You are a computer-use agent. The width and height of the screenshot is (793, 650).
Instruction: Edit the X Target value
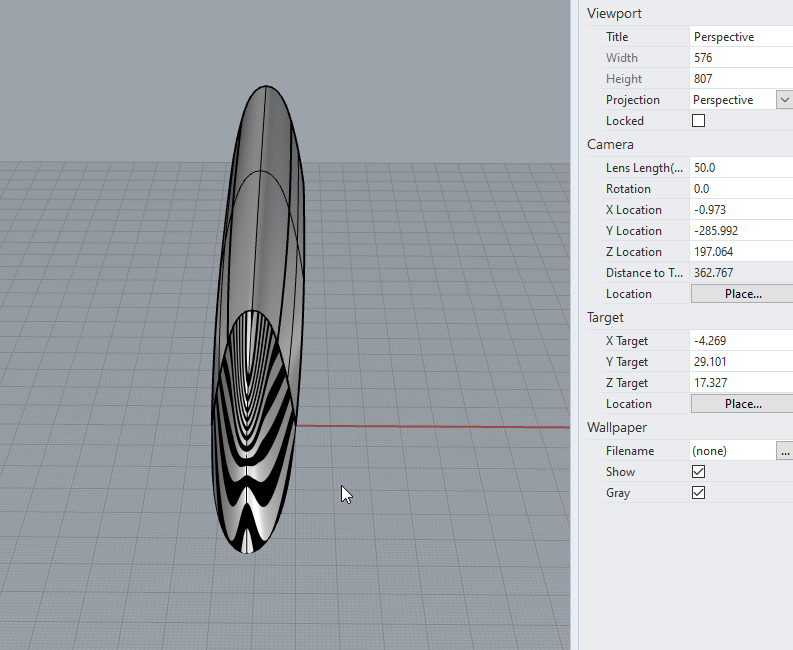741,340
